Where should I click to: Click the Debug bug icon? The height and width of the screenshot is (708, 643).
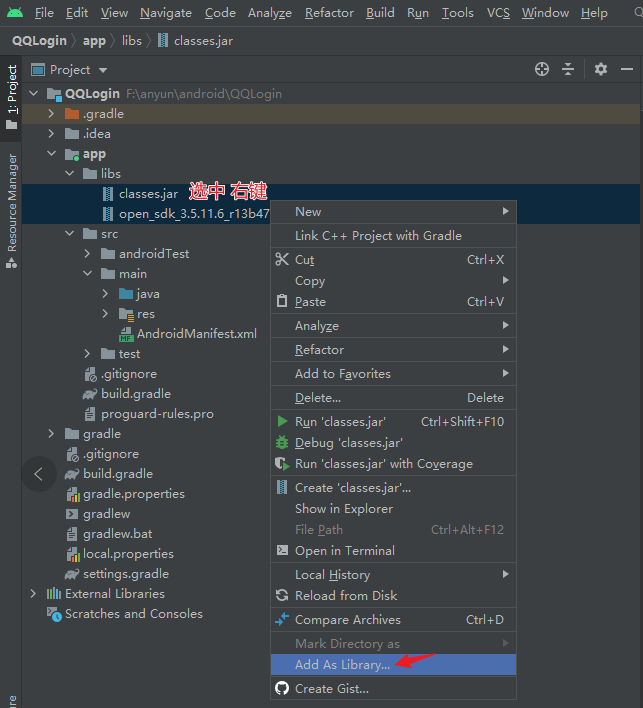[282, 442]
